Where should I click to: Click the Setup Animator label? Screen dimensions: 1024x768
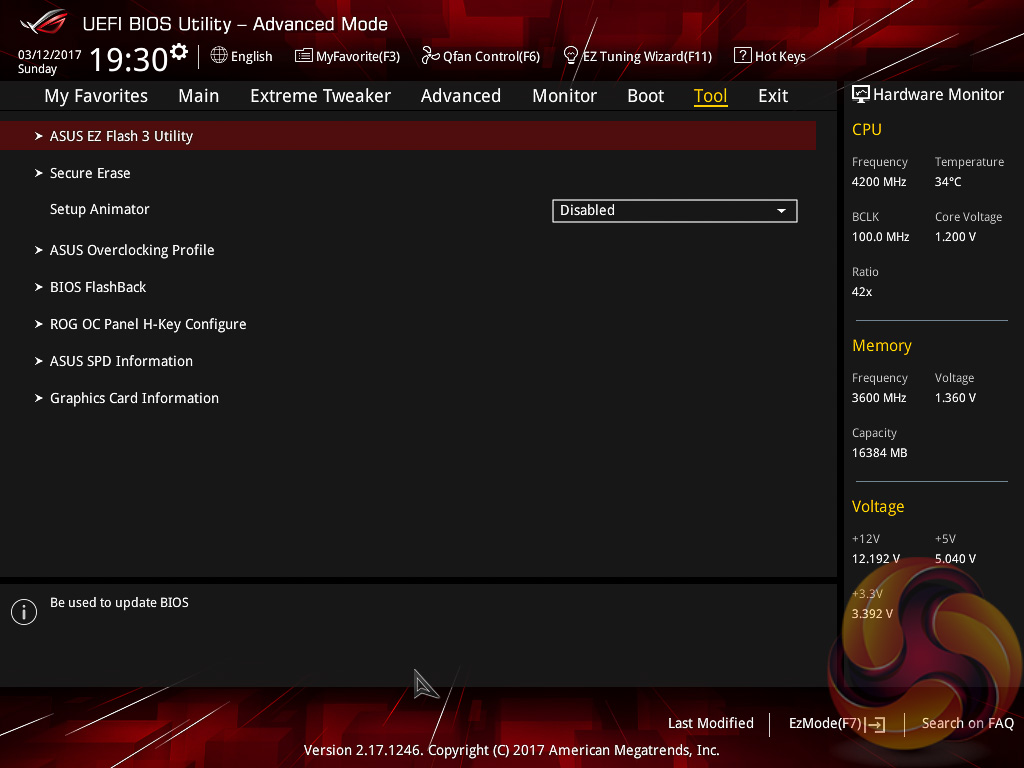point(100,210)
